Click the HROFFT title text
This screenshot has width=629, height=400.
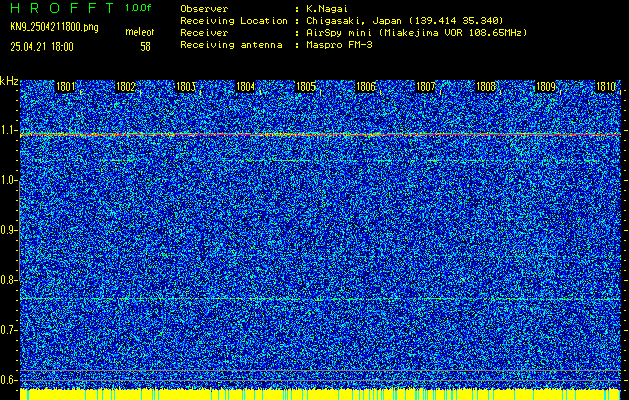(x=62, y=8)
